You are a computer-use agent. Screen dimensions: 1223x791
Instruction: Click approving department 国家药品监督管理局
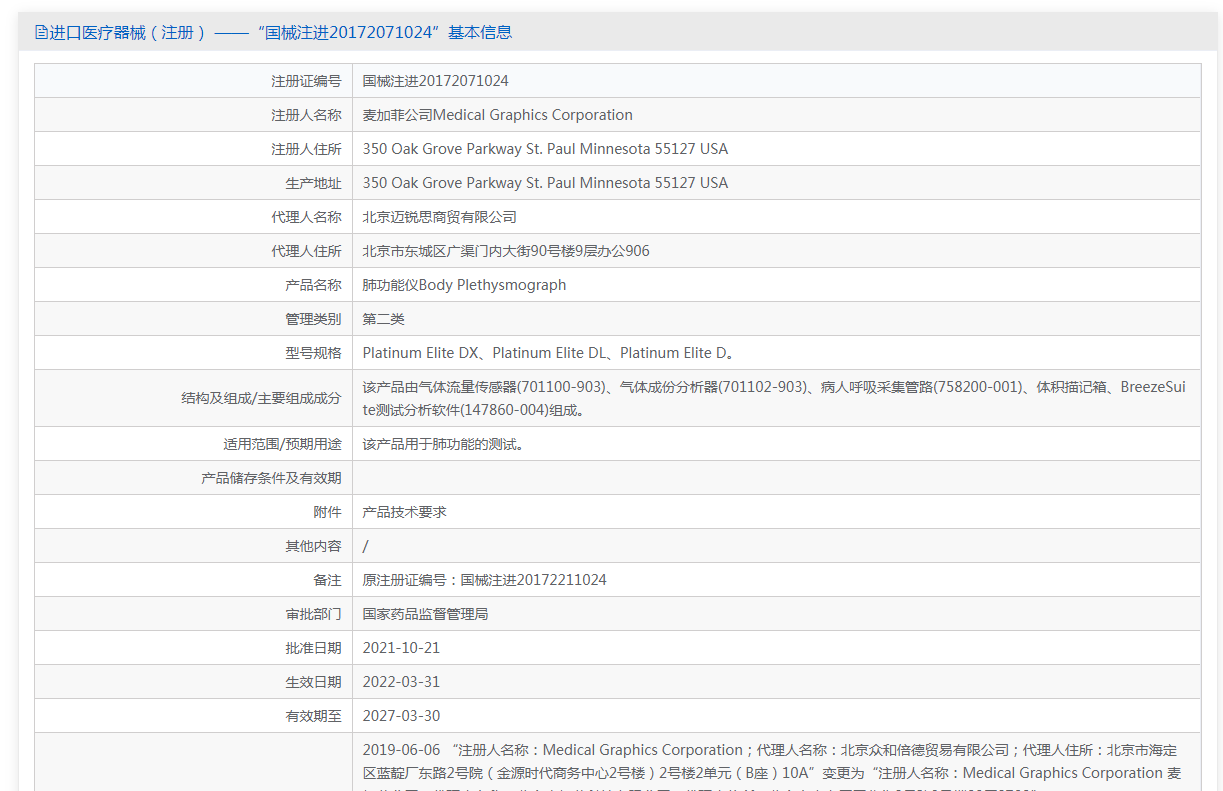425,614
